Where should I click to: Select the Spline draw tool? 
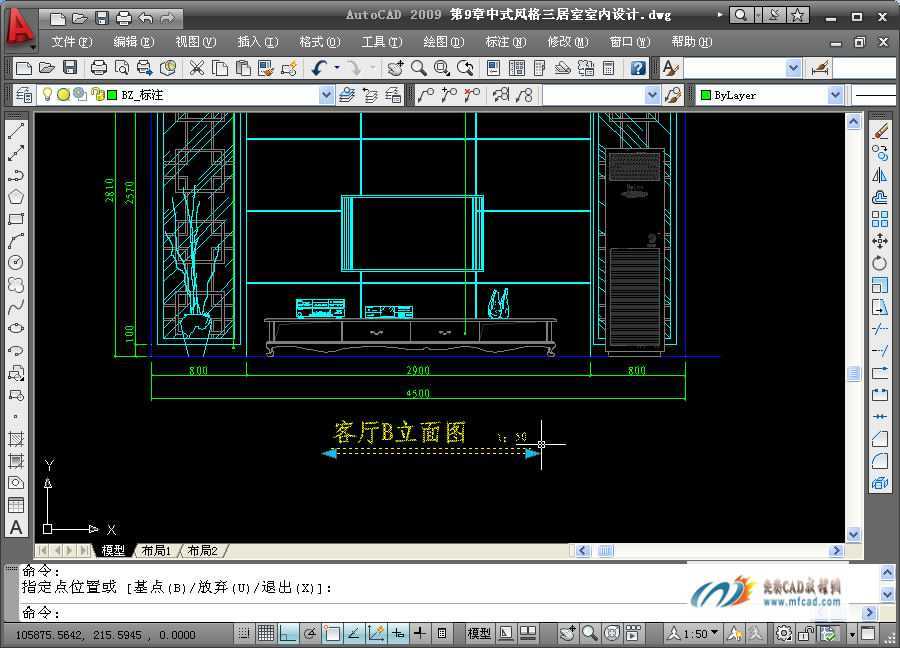[16, 306]
